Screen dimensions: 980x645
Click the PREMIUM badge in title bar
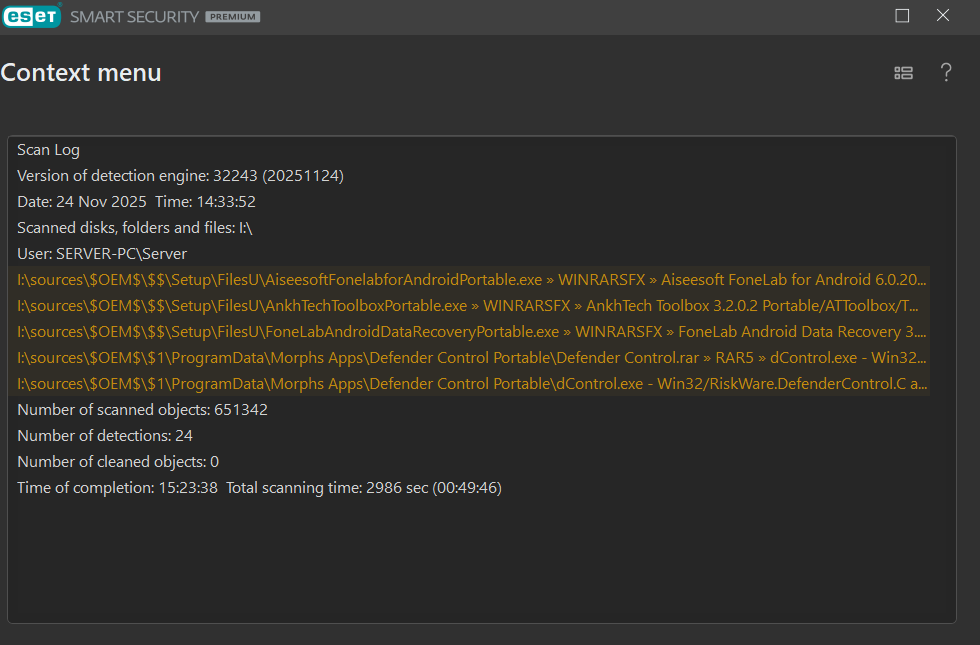pyautogui.click(x=232, y=17)
